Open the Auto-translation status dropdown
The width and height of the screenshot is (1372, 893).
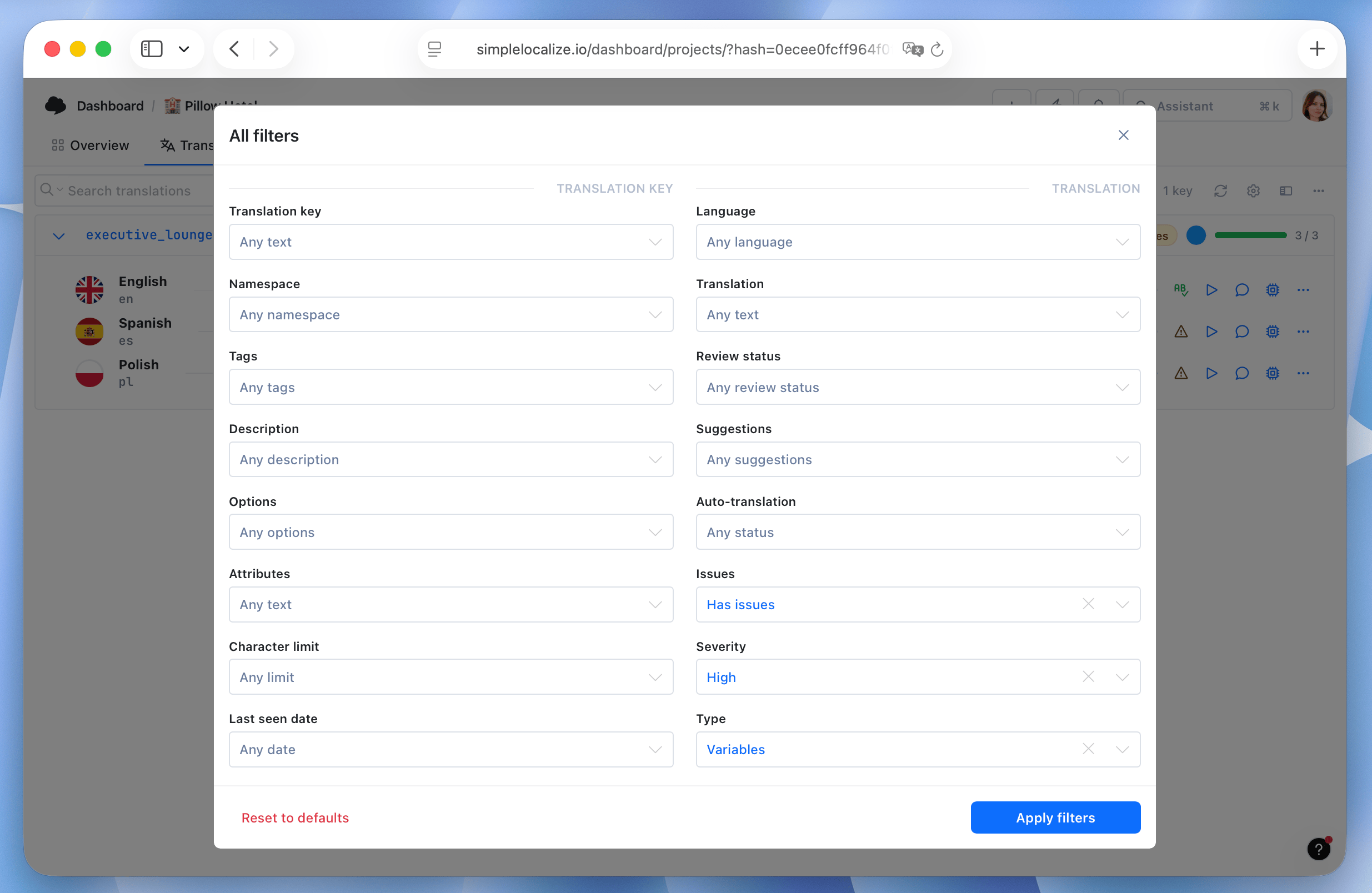[918, 532]
